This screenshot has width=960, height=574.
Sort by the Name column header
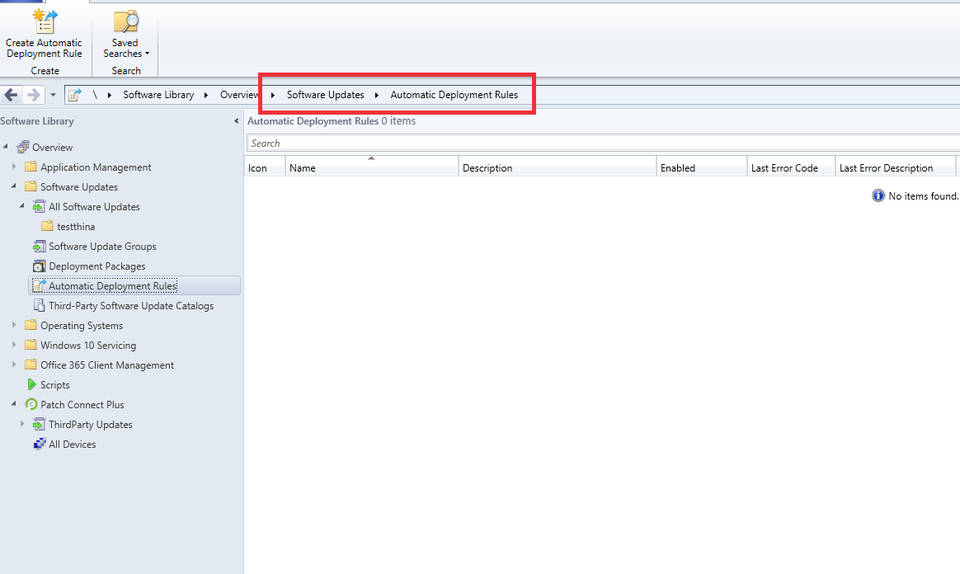click(370, 168)
